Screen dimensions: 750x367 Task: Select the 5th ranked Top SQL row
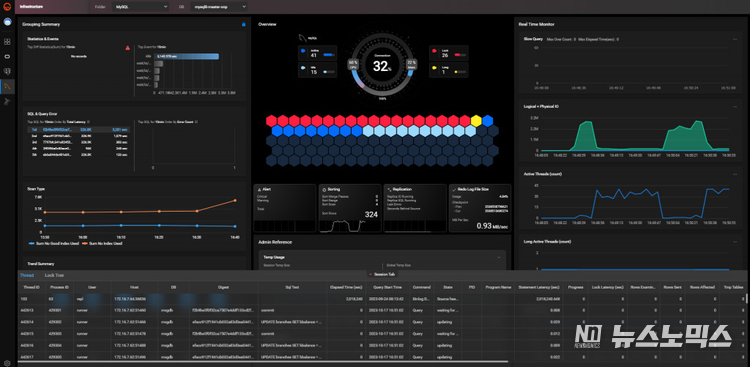[x=79, y=155]
